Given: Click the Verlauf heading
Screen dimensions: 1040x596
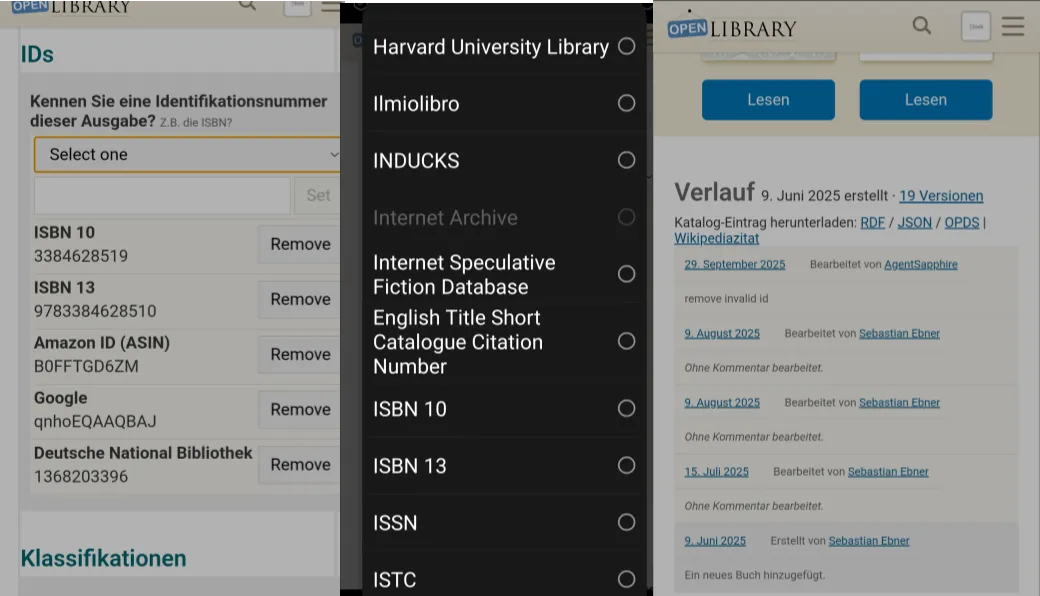Looking at the screenshot, I should coord(714,192).
